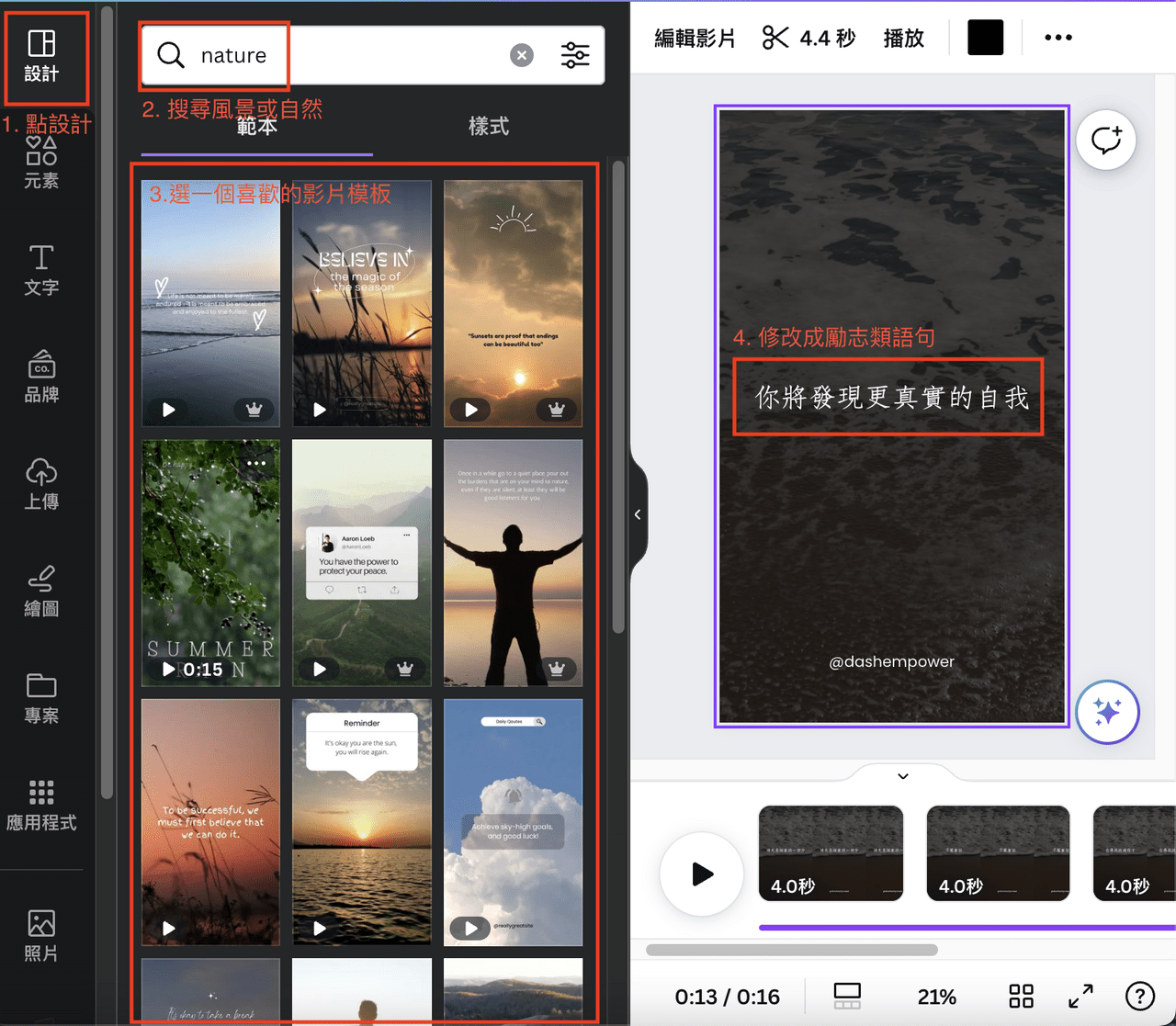
Task: Open the 應用程式 (Apps) panel
Action: [x=41, y=804]
